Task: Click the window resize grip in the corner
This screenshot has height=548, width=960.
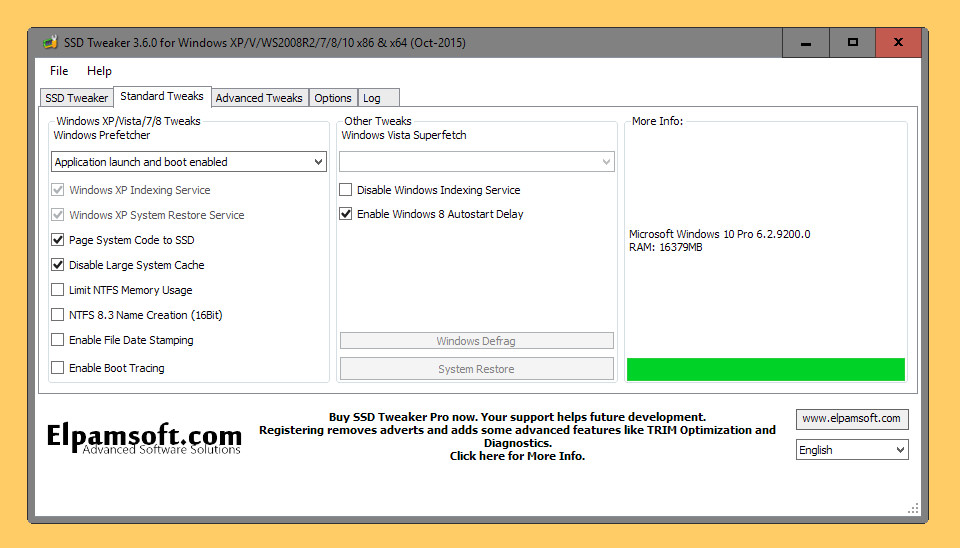Action: (x=913, y=509)
